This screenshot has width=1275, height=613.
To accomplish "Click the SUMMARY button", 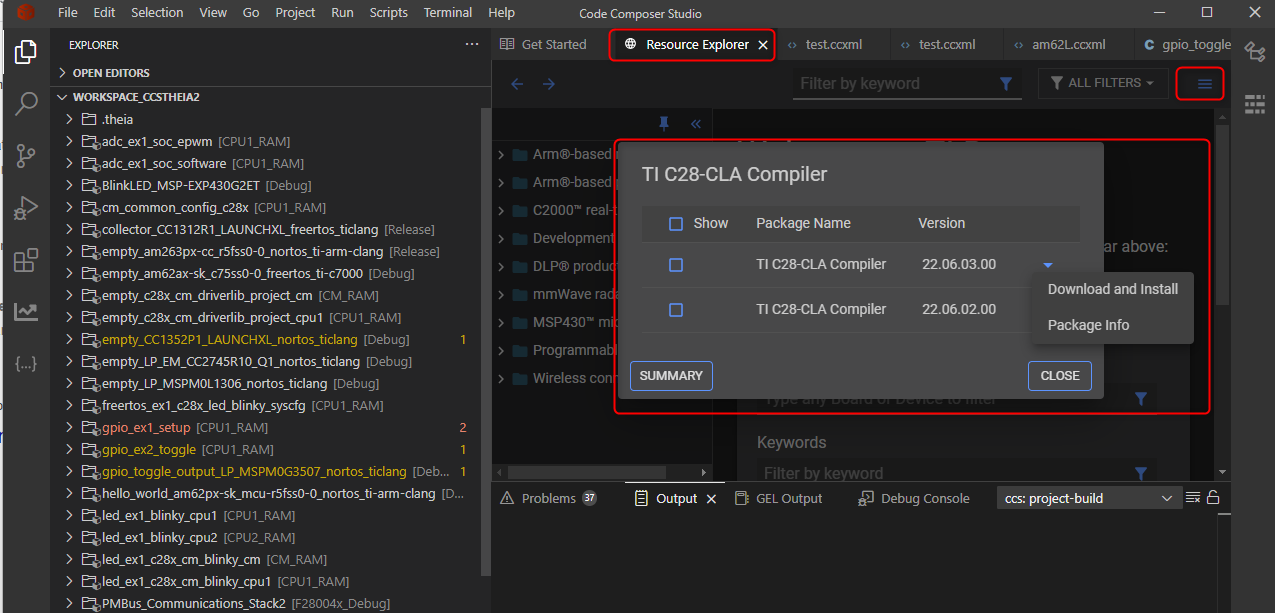I will 671,376.
